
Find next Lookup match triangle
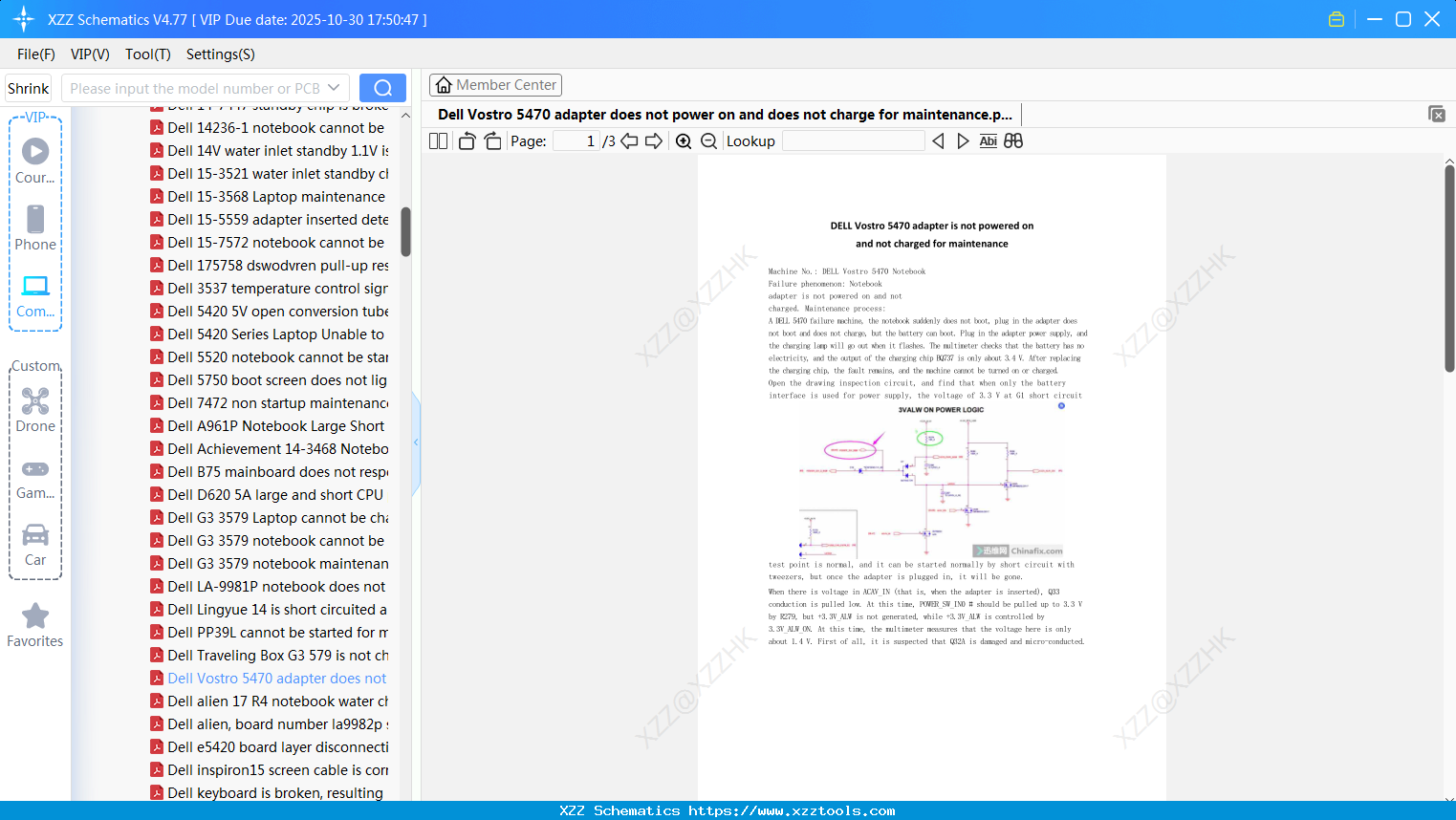point(963,141)
